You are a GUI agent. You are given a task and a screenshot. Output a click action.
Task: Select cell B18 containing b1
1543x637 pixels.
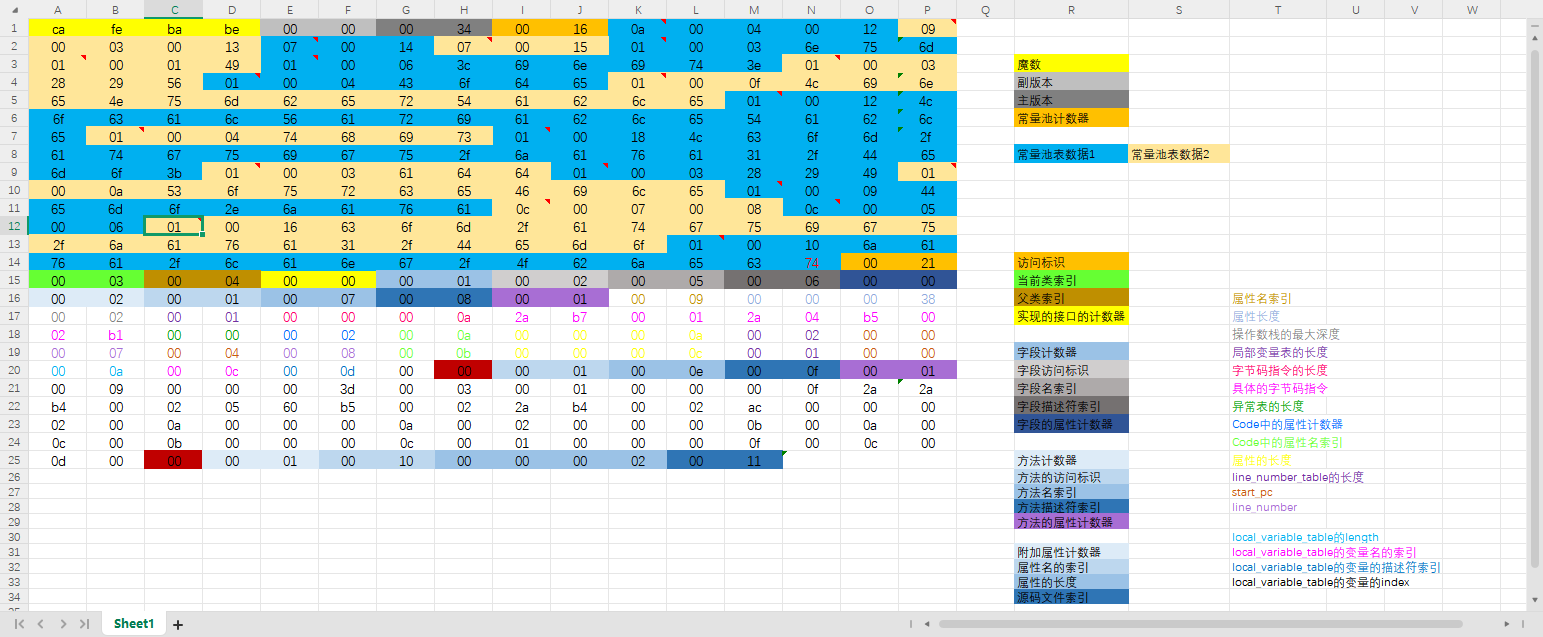coord(116,335)
